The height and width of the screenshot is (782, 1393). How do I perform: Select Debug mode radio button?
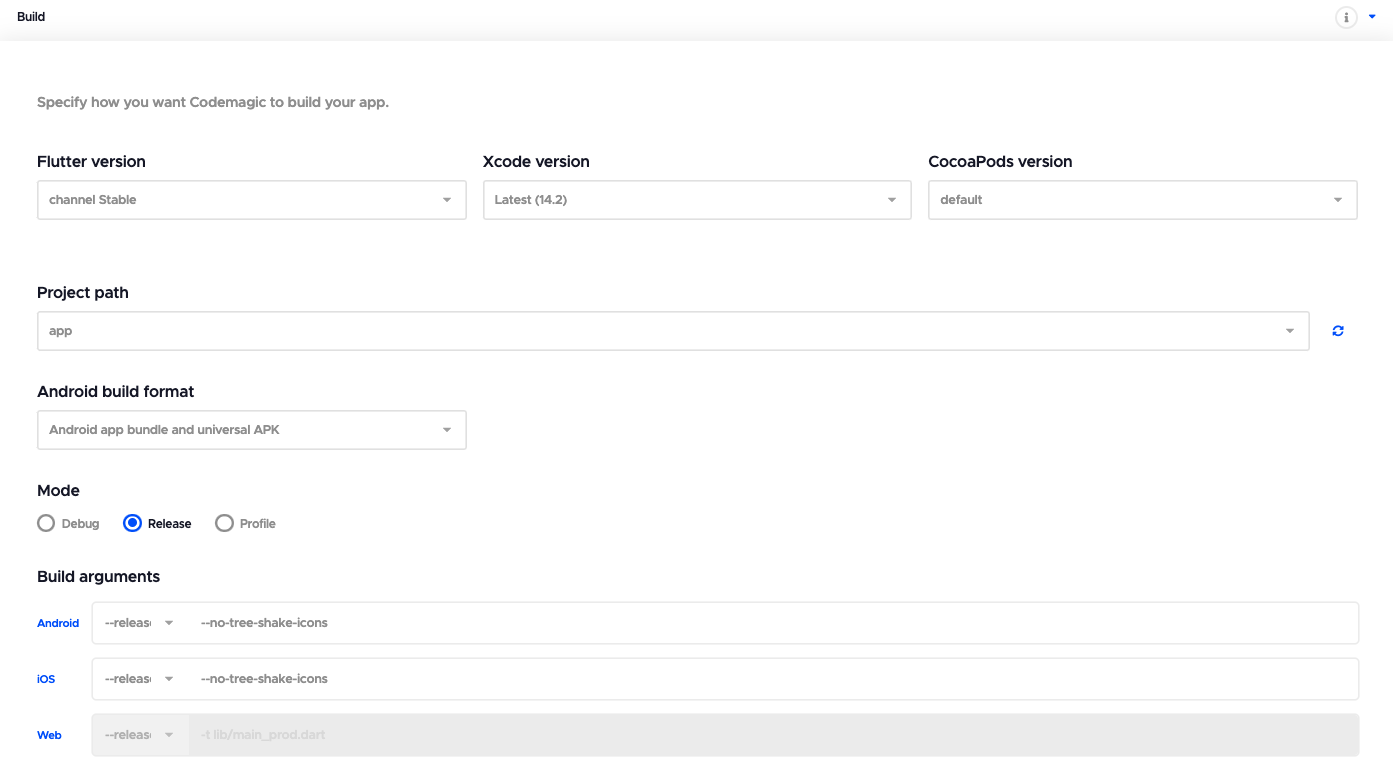tap(46, 523)
